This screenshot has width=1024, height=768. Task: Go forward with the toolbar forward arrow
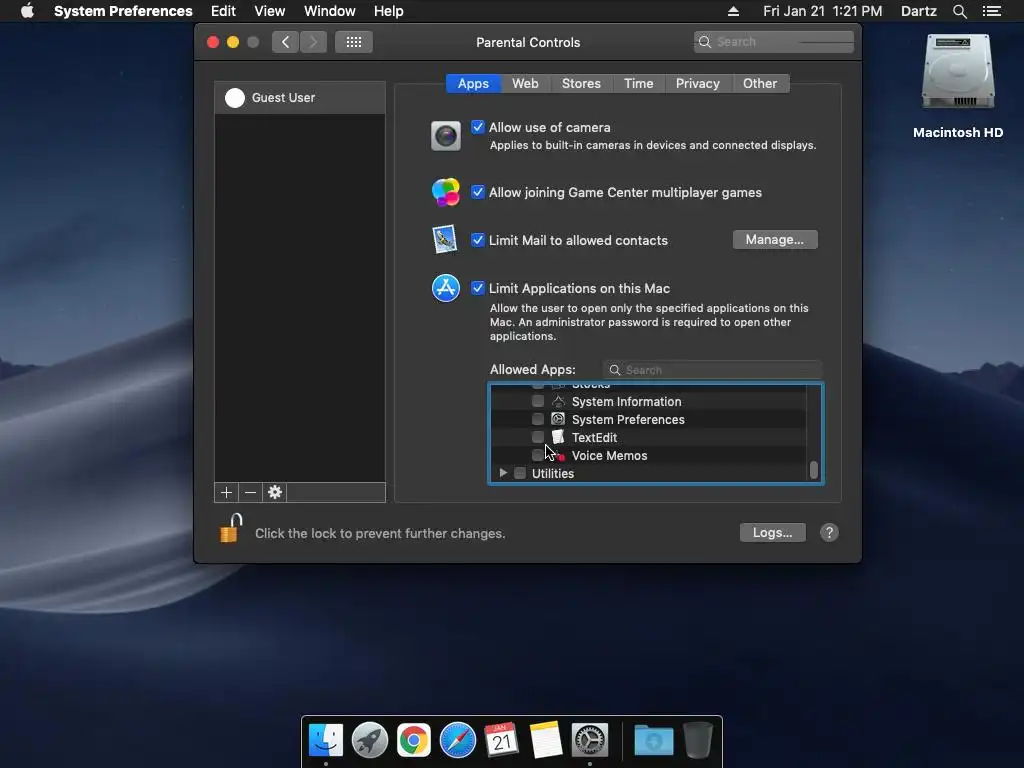coord(313,42)
